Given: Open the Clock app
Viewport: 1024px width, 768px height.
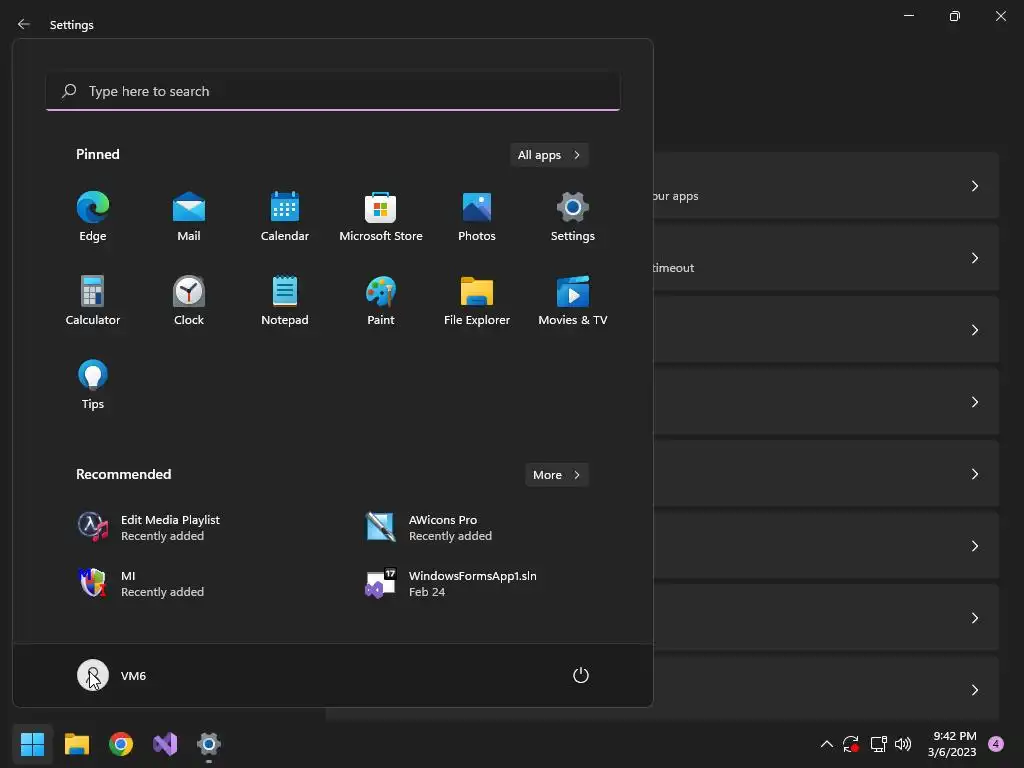Looking at the screenshot, I should tap(189, 301).
